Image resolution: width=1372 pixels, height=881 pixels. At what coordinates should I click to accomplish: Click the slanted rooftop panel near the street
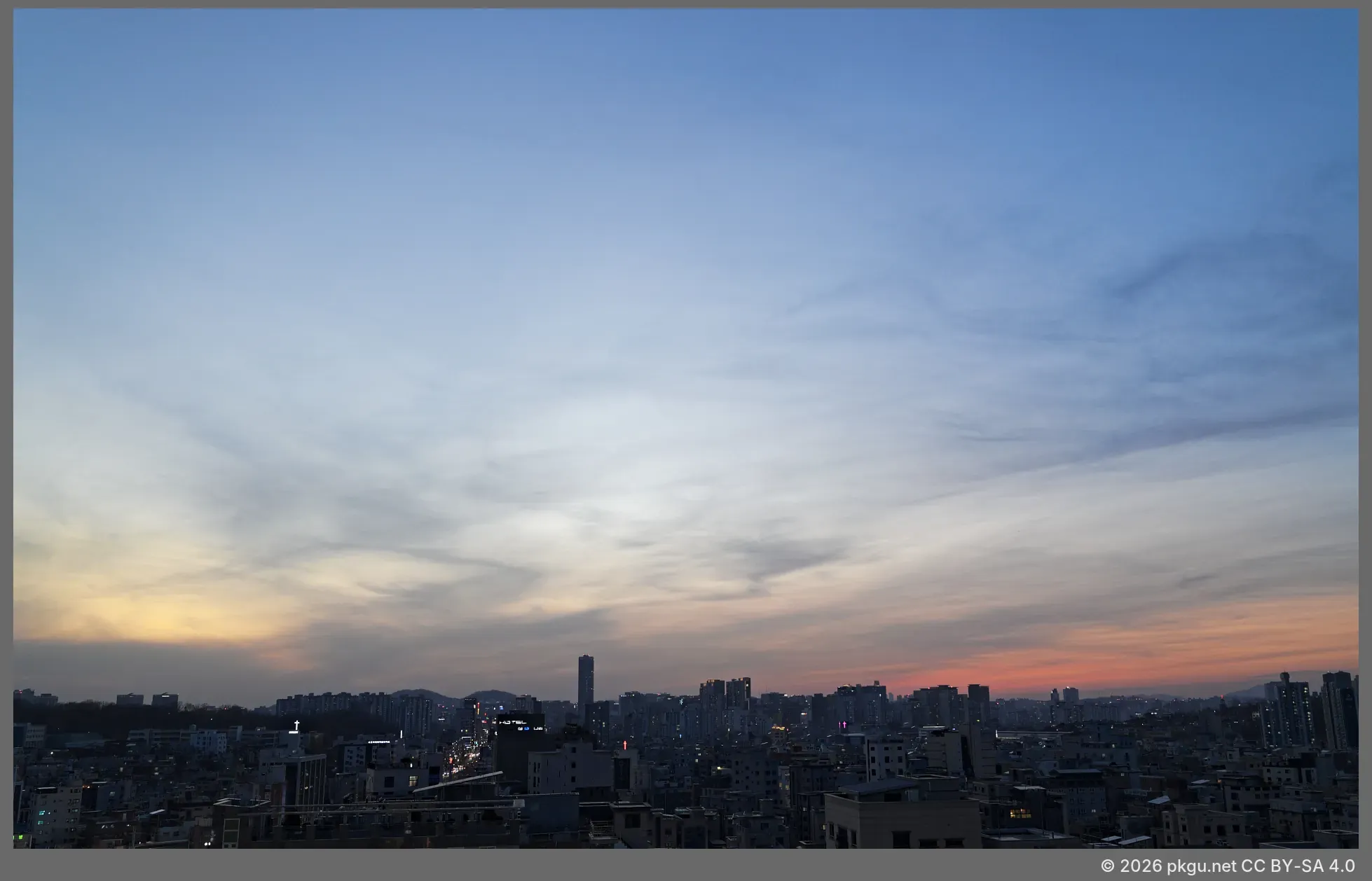[x=457, y=782]
